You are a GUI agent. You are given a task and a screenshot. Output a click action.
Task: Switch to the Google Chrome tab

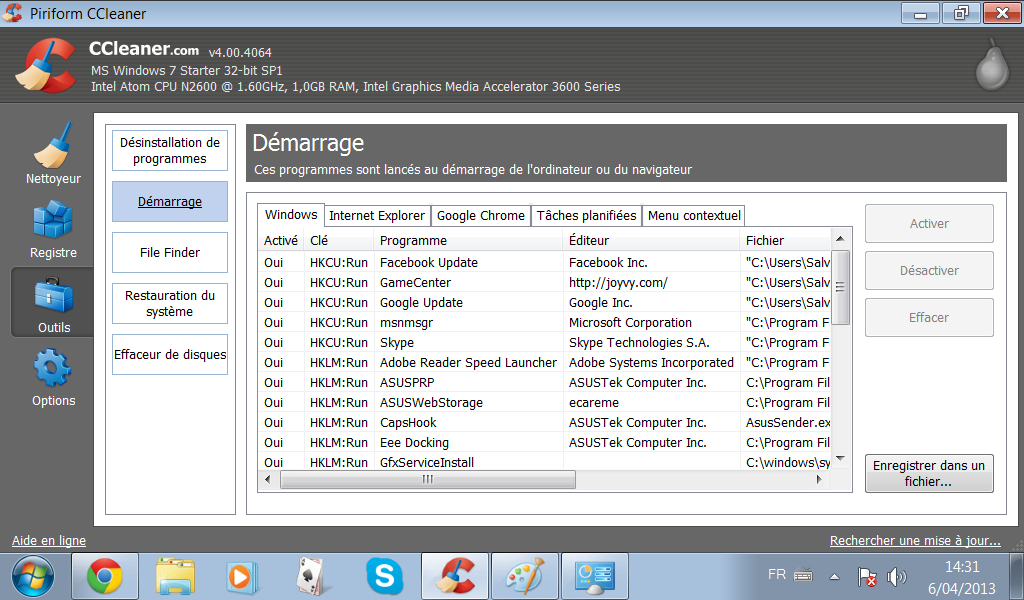pos(481,215)
